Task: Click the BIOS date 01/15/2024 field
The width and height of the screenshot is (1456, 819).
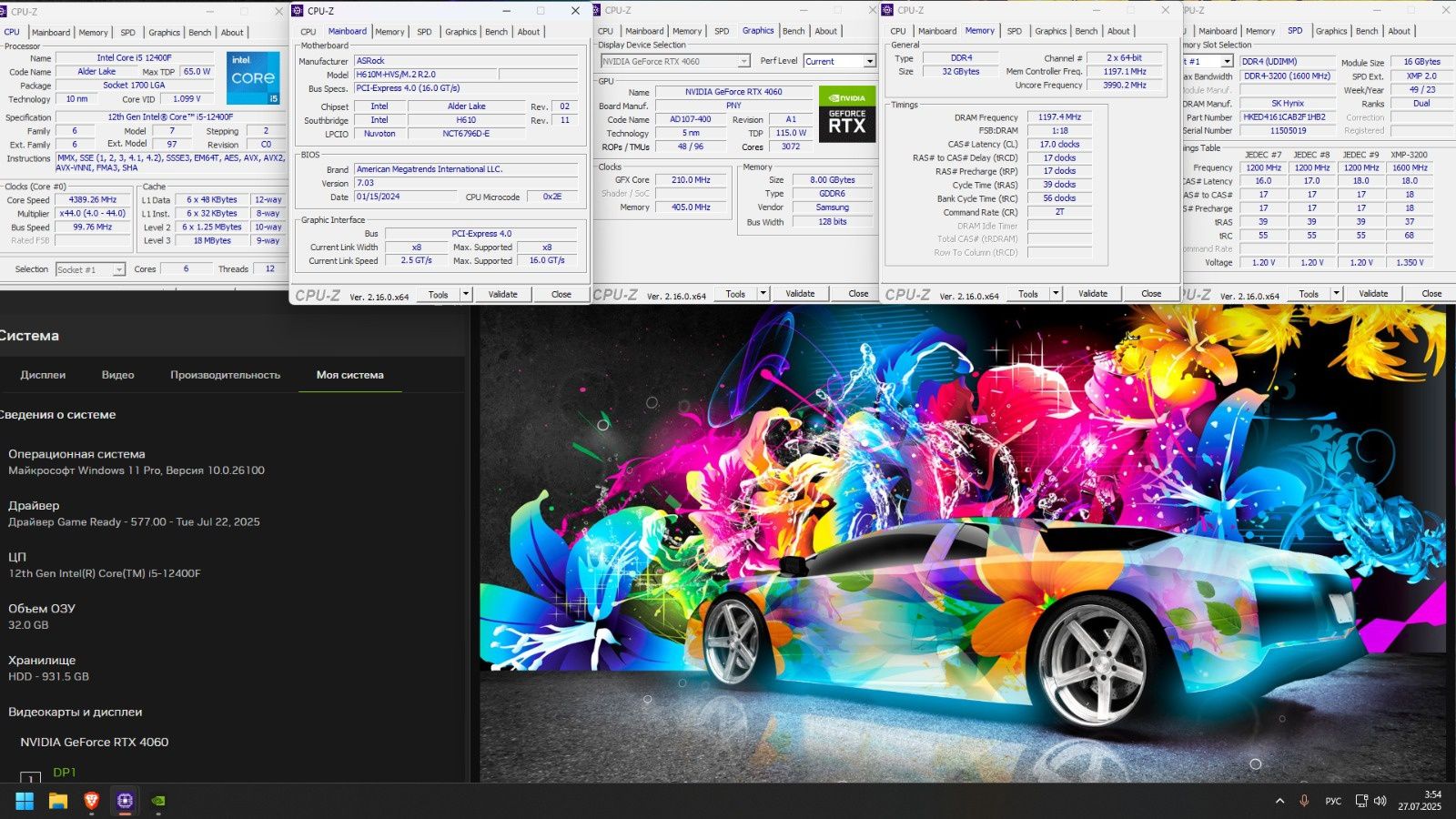Action: 406,197
